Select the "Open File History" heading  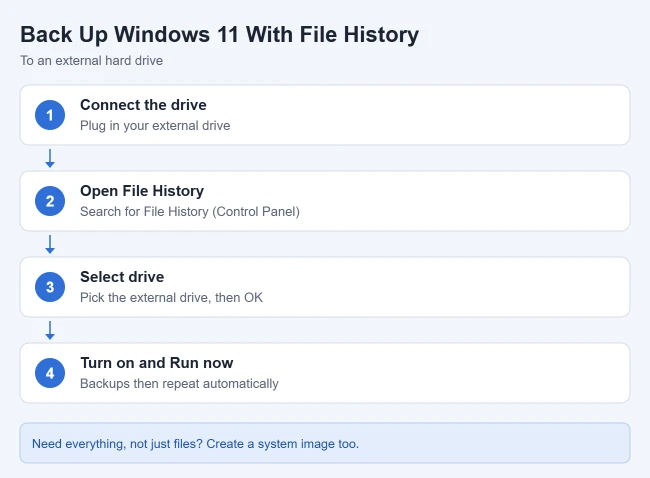point(142,191)
